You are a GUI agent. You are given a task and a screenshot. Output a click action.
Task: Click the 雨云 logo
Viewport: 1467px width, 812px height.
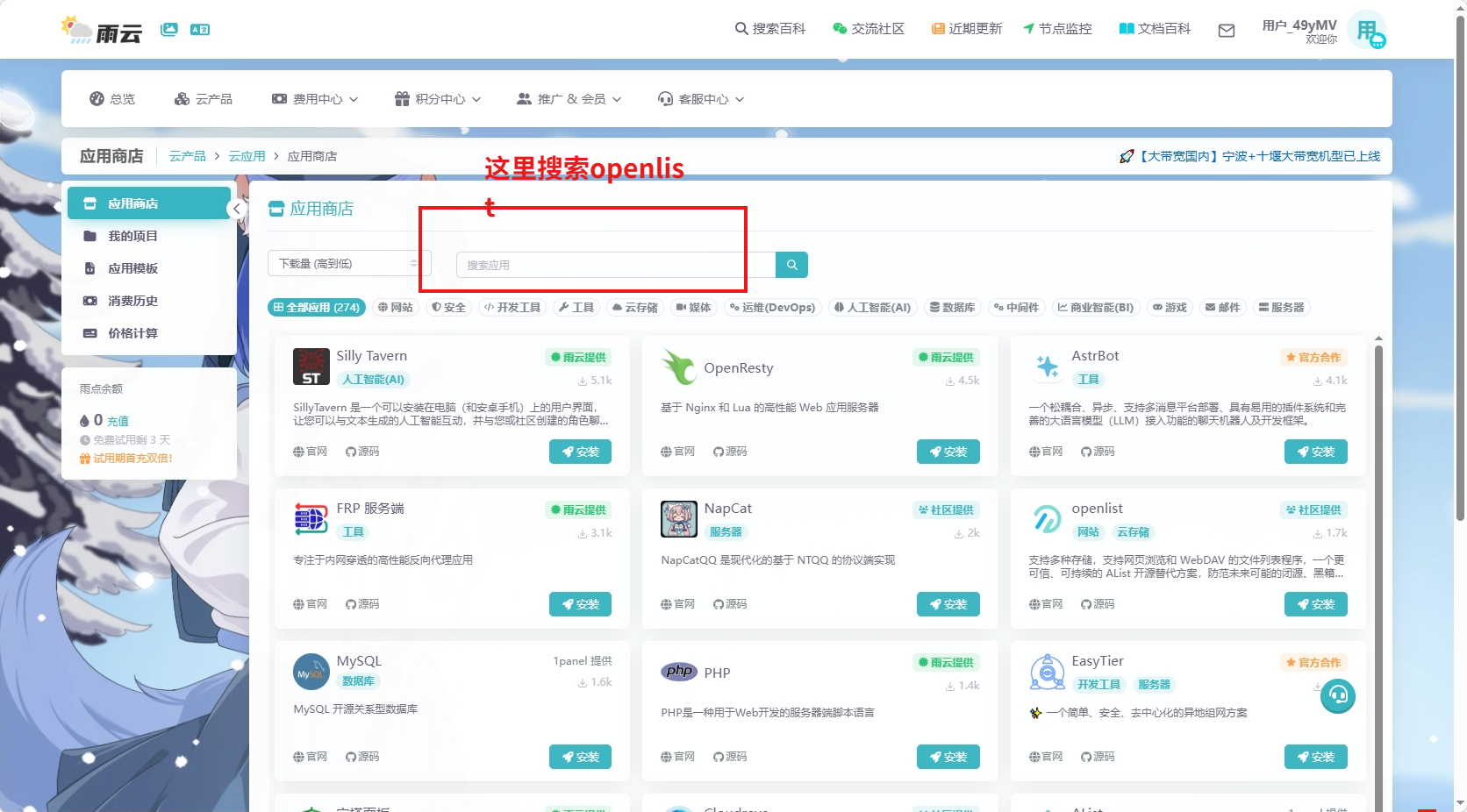[x=102, y=30]
